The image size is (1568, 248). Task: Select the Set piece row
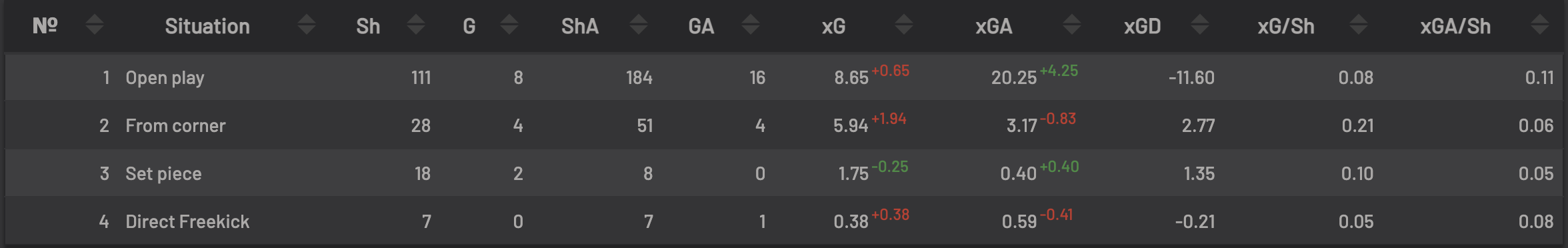click(784, 173)
